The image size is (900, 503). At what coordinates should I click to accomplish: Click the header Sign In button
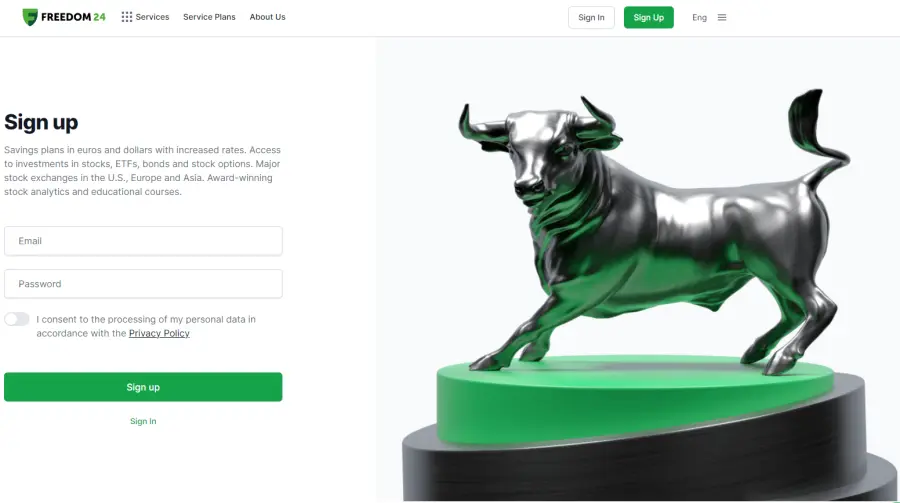[x=591, y=17]
